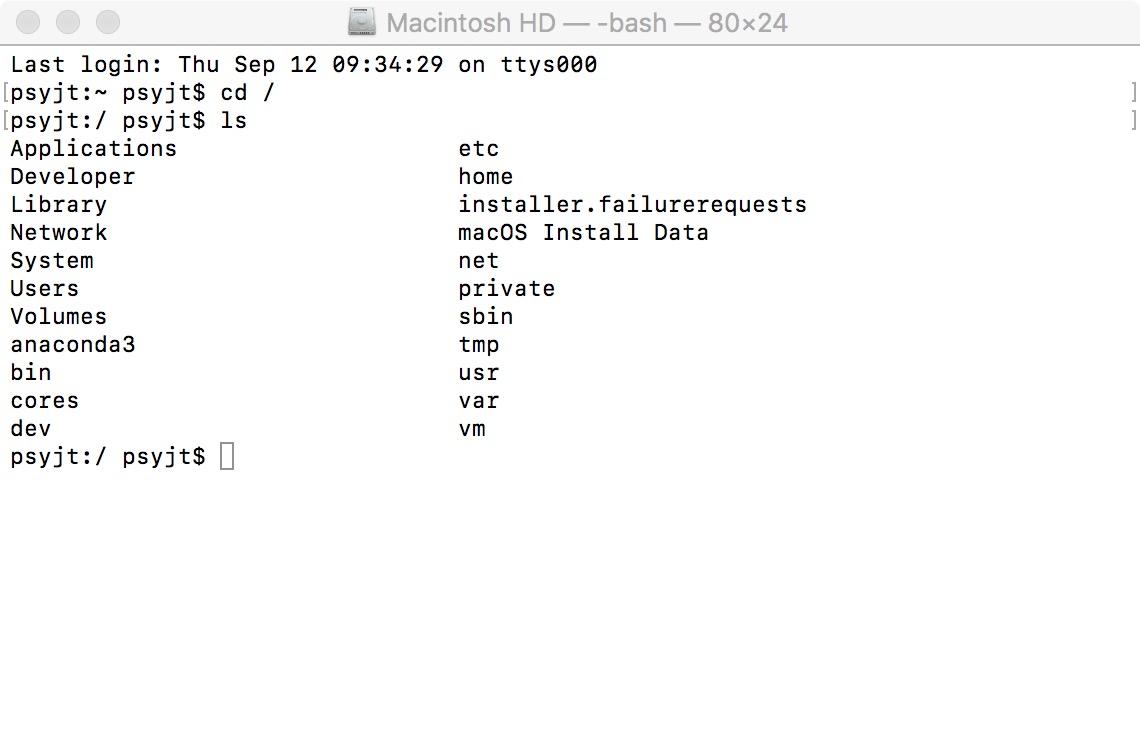The width and height of the screenshot is (1140, 732).
Task: Click the "ls" command text
Action: (233, 121)
